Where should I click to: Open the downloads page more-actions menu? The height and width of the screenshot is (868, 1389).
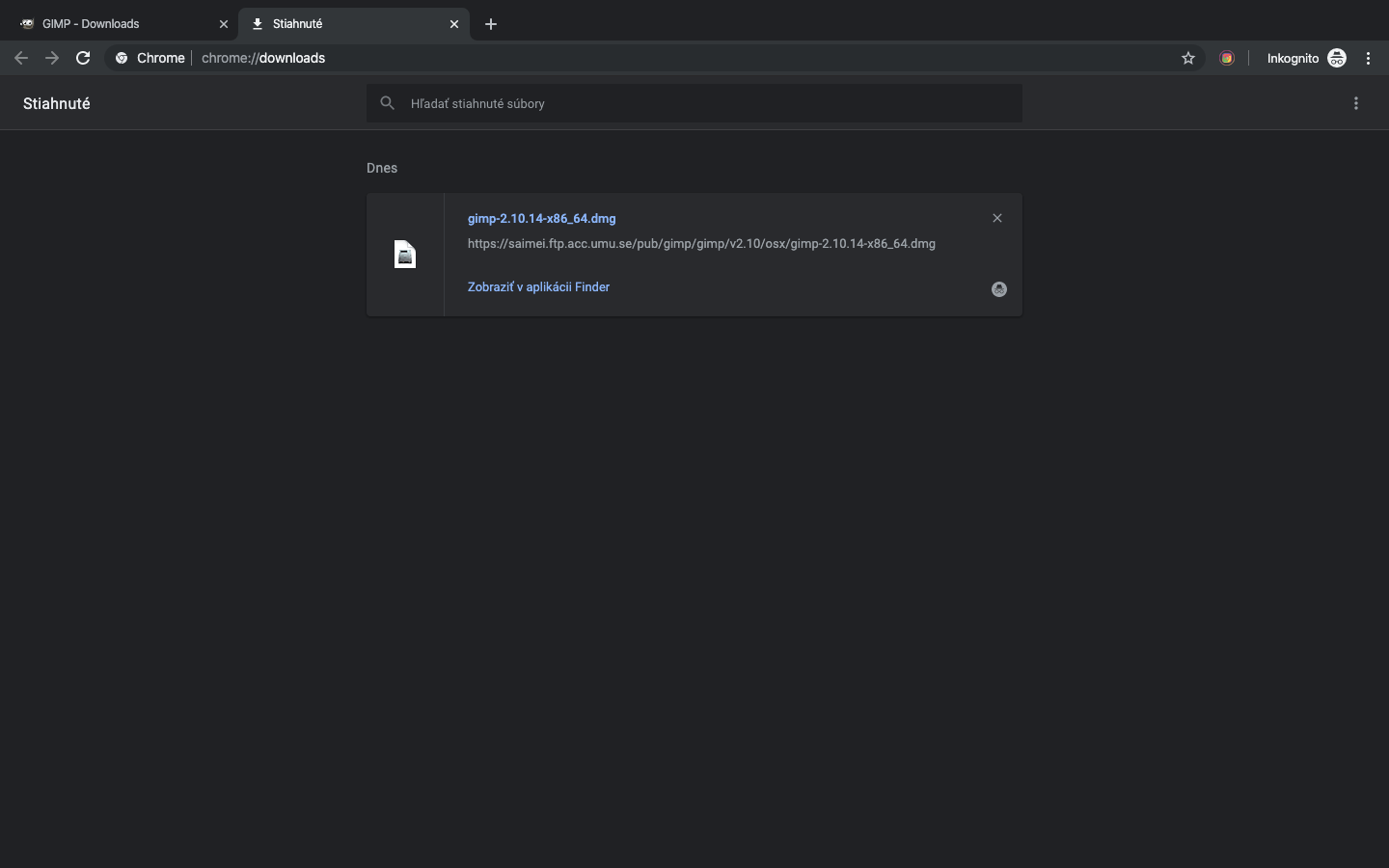coord(1356,103)
